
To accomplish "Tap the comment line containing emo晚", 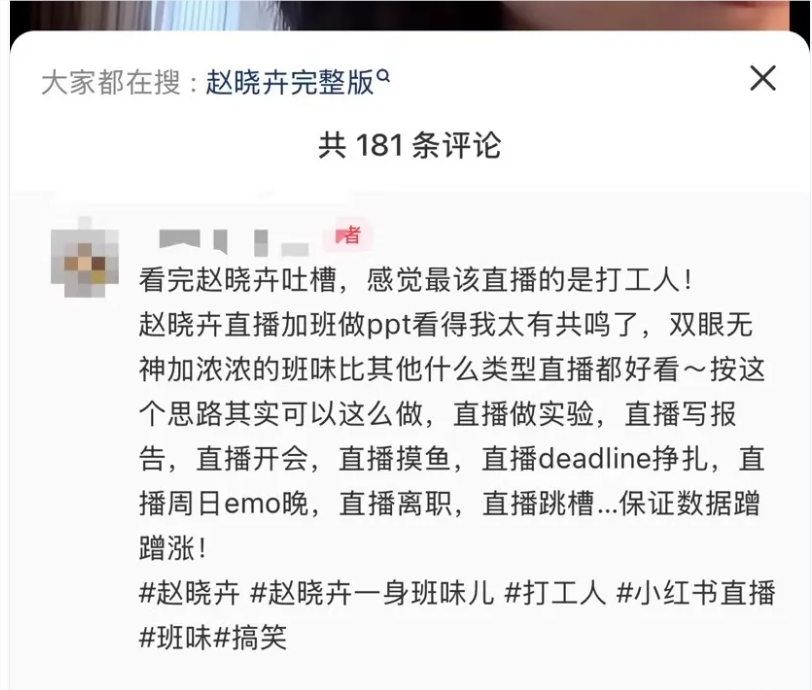I will tap(450, 504).
